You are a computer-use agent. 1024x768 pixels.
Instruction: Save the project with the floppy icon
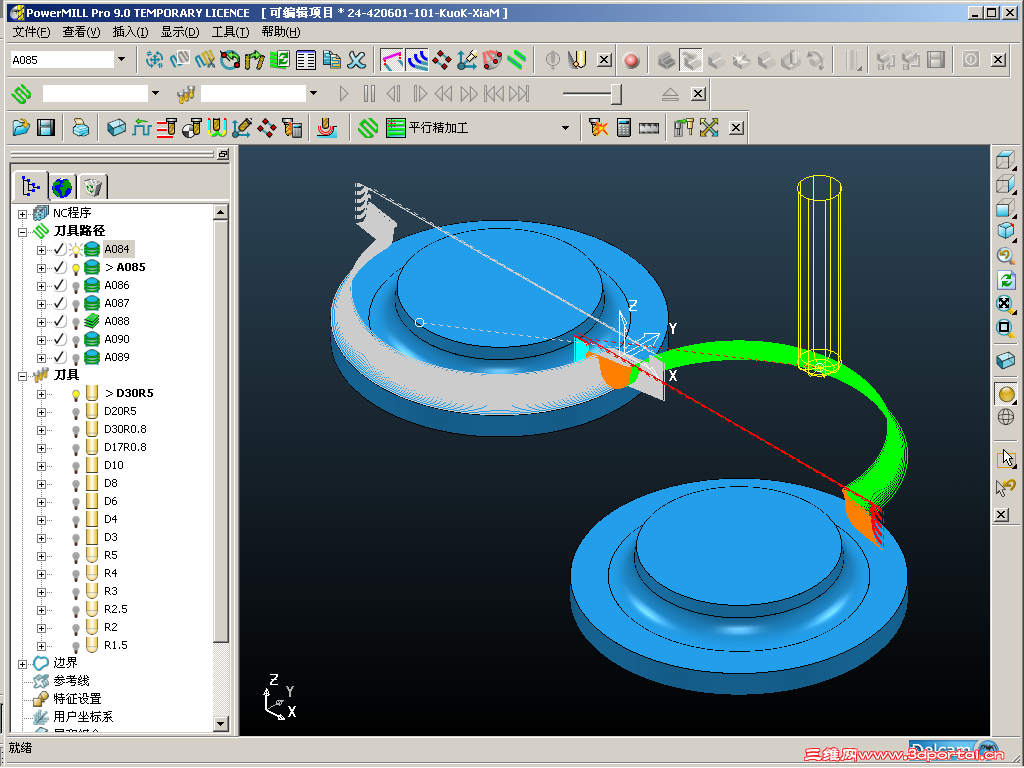46,127
